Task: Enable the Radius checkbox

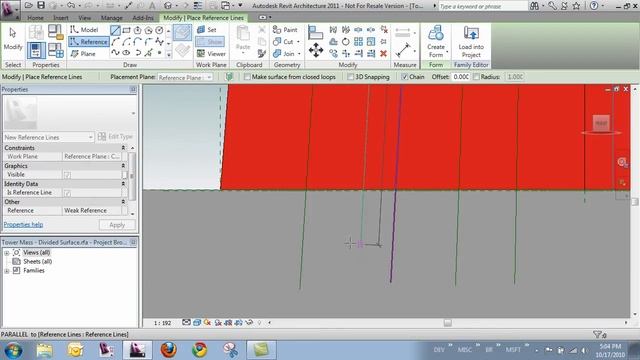Action: coord(476,77)
